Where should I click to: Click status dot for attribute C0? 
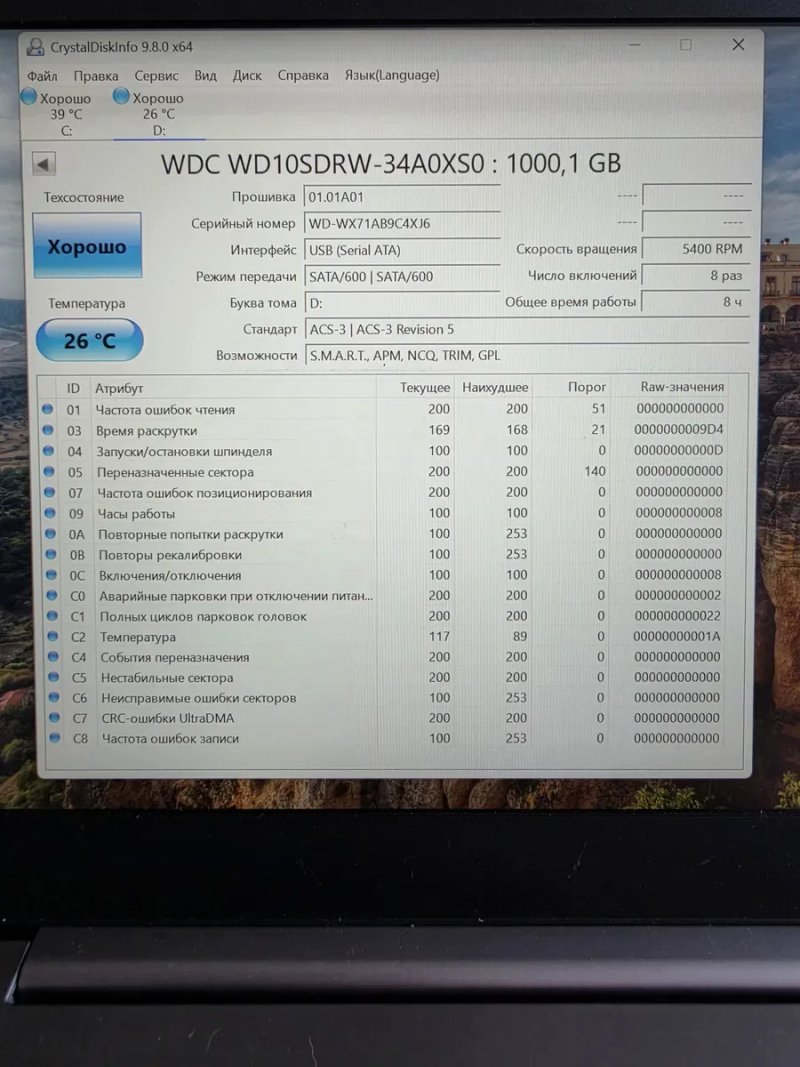(52, 595)
